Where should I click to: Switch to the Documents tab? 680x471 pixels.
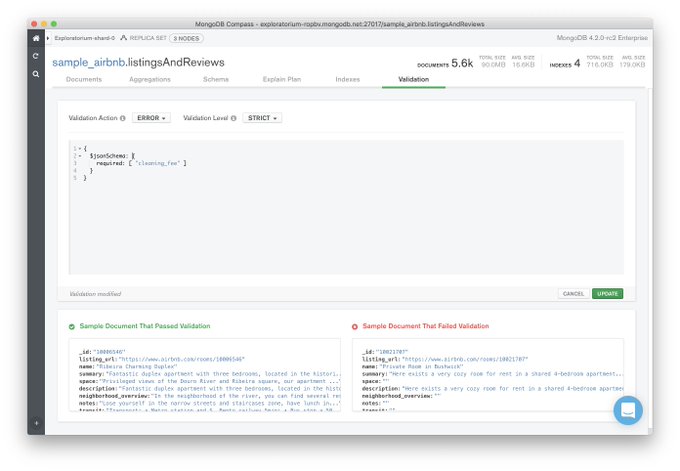[84, 79]
